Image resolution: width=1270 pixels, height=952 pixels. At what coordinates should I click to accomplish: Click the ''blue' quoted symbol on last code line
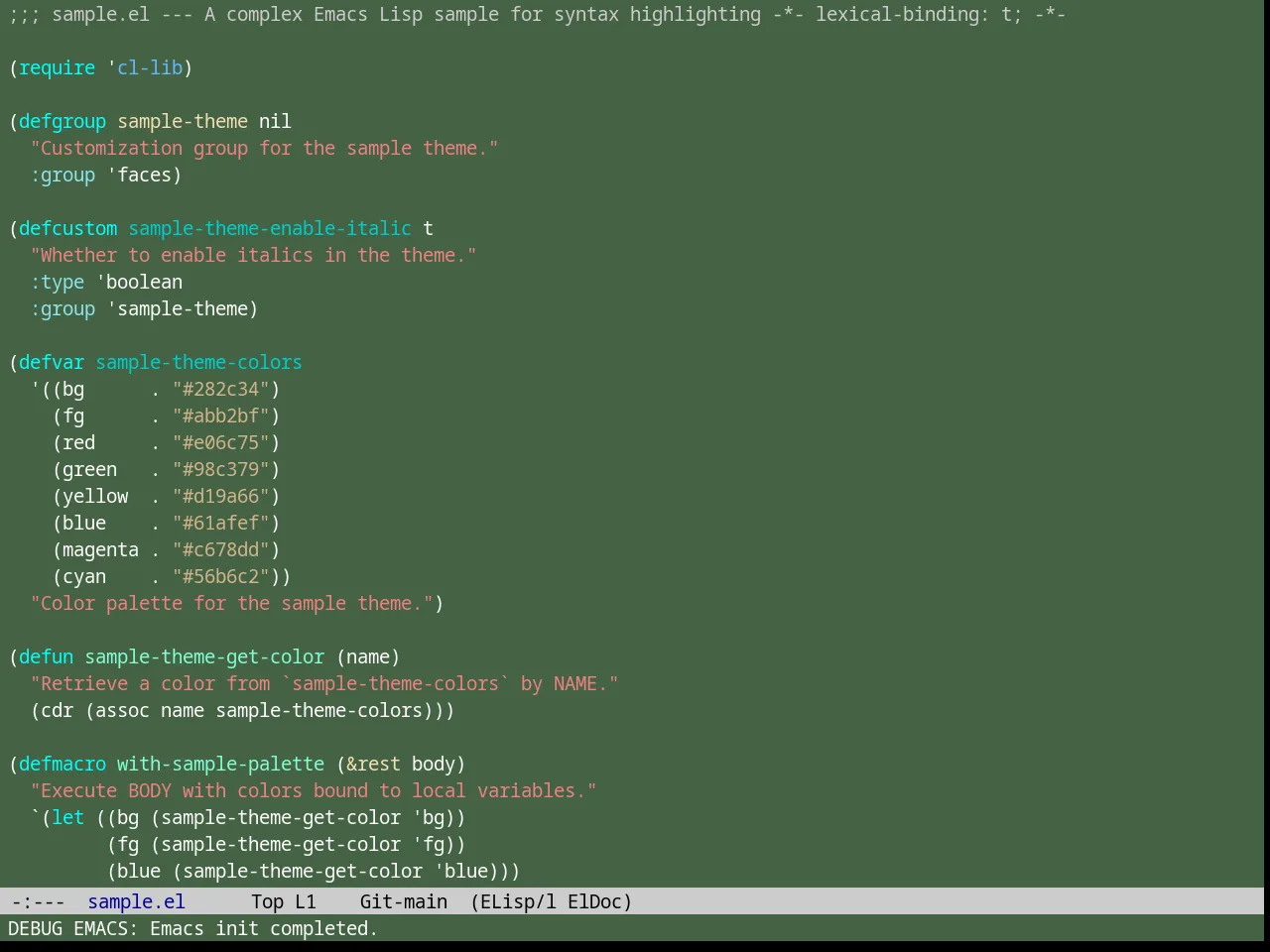pyautogui.click(x=460, y=871)
